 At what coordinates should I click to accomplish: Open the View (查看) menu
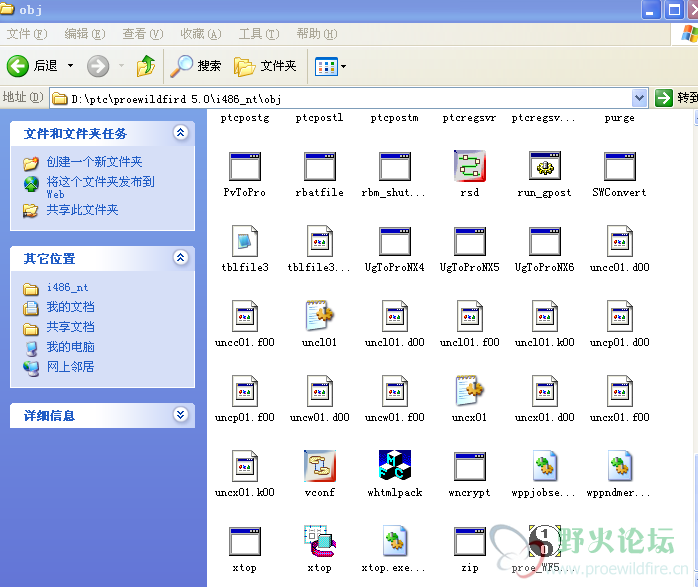click(143, 34)
